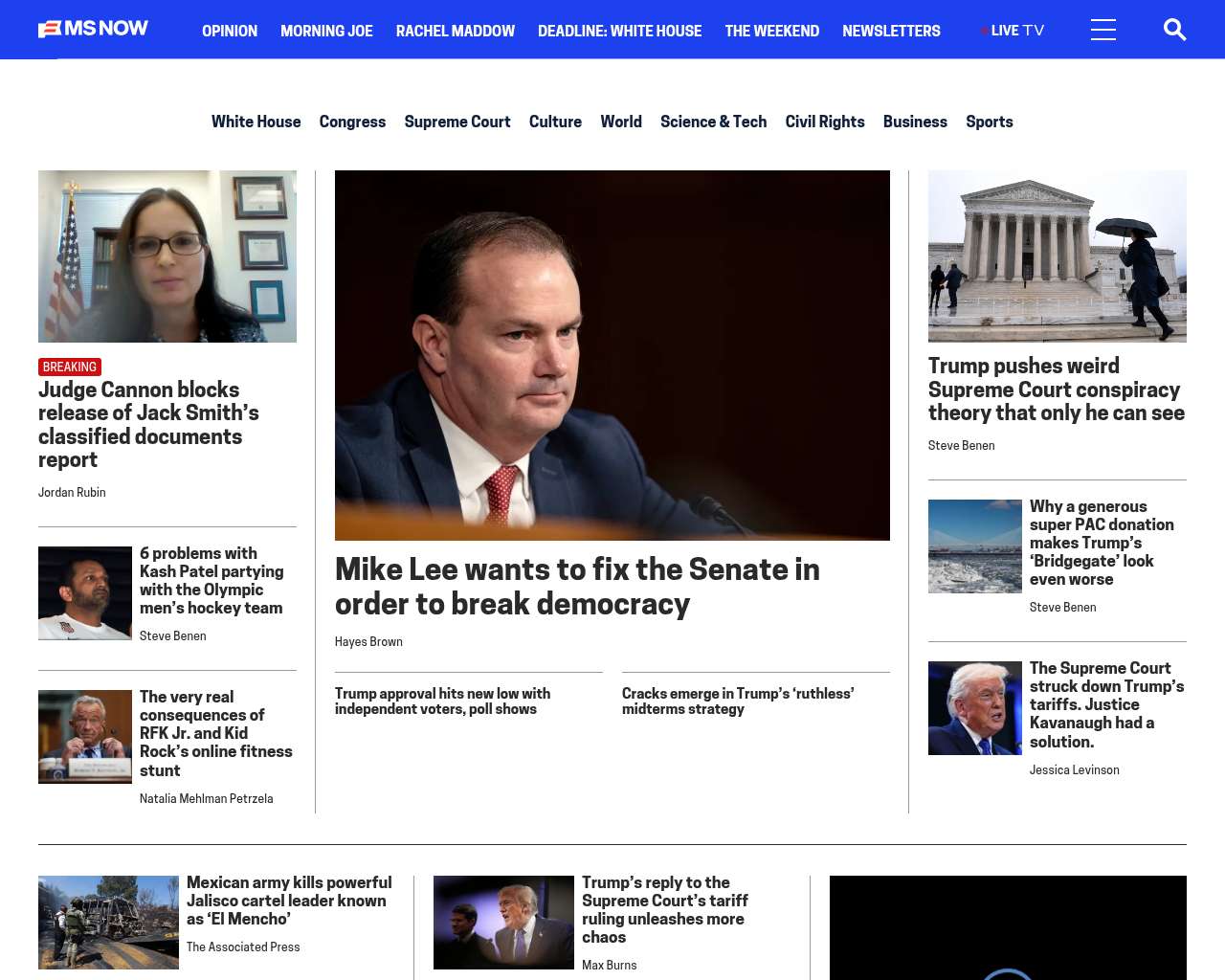Read Supreme Court struck down tariffs article
Image resolution: width=1225 pixels, height=980 pixels.
[1107, 704]
